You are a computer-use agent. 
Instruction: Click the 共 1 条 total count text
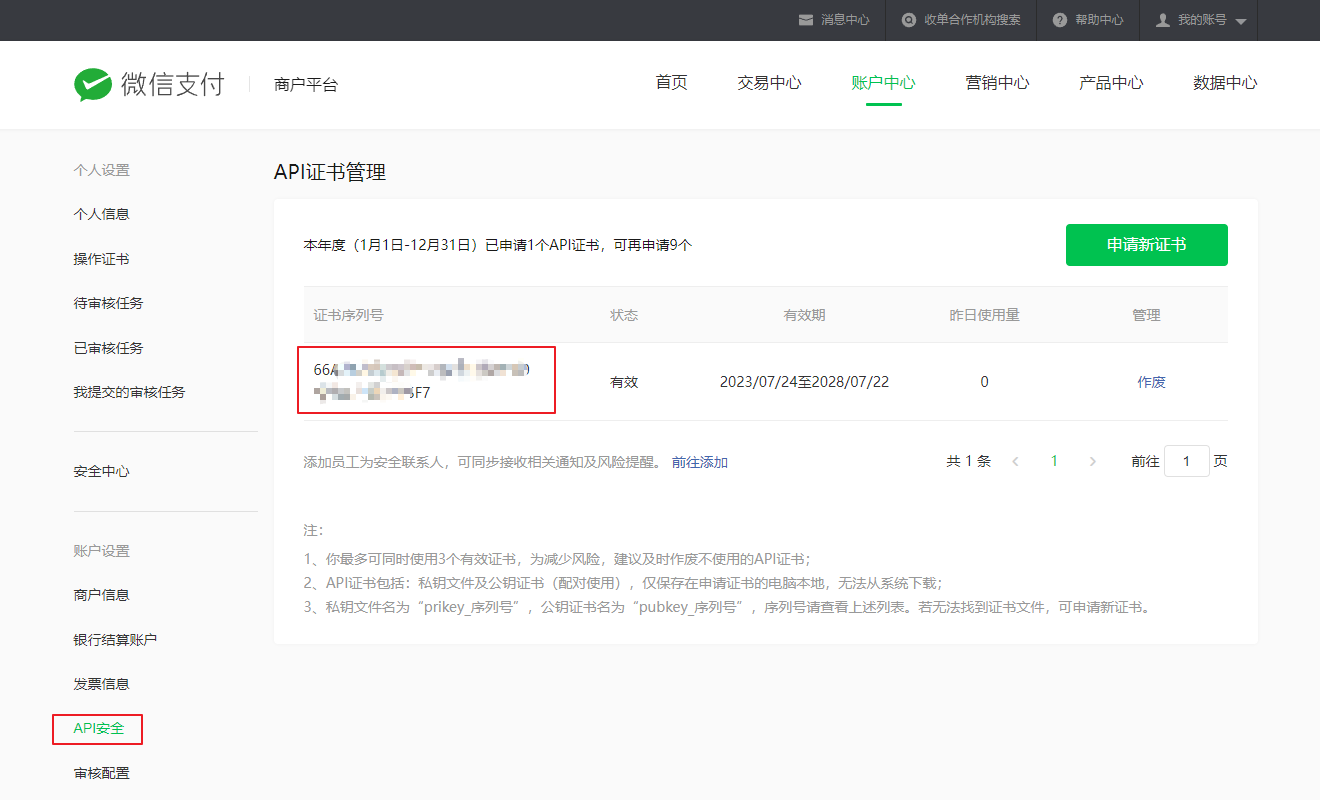coord(968,461)
